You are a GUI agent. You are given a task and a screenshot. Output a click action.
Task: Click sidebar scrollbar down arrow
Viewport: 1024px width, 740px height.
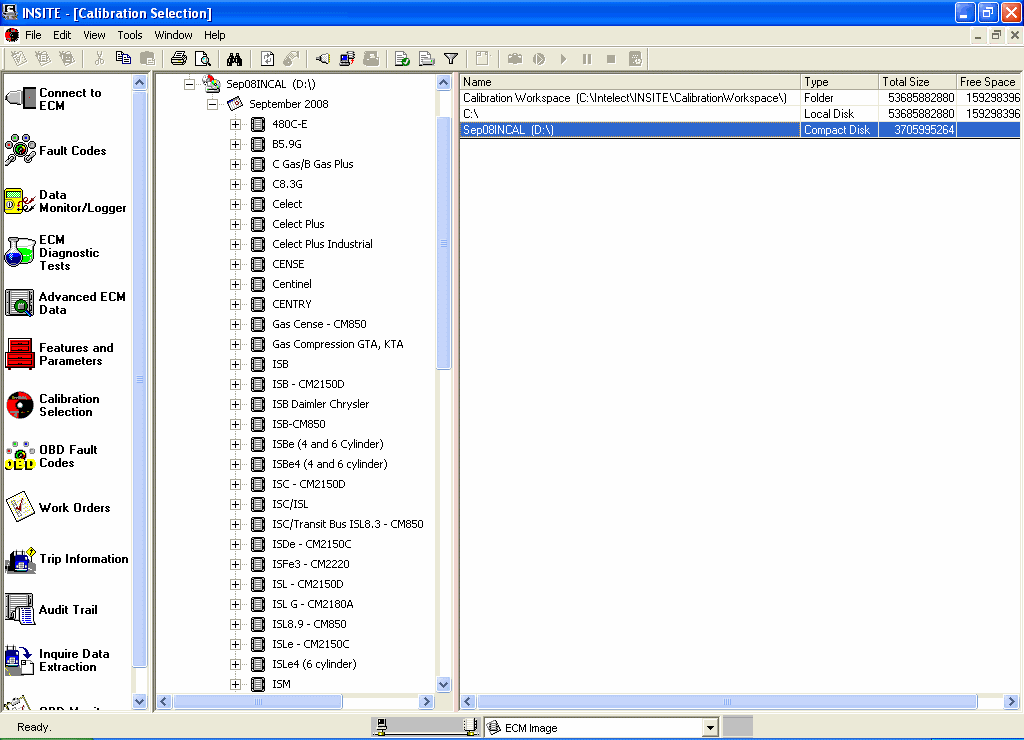point(140,701)
